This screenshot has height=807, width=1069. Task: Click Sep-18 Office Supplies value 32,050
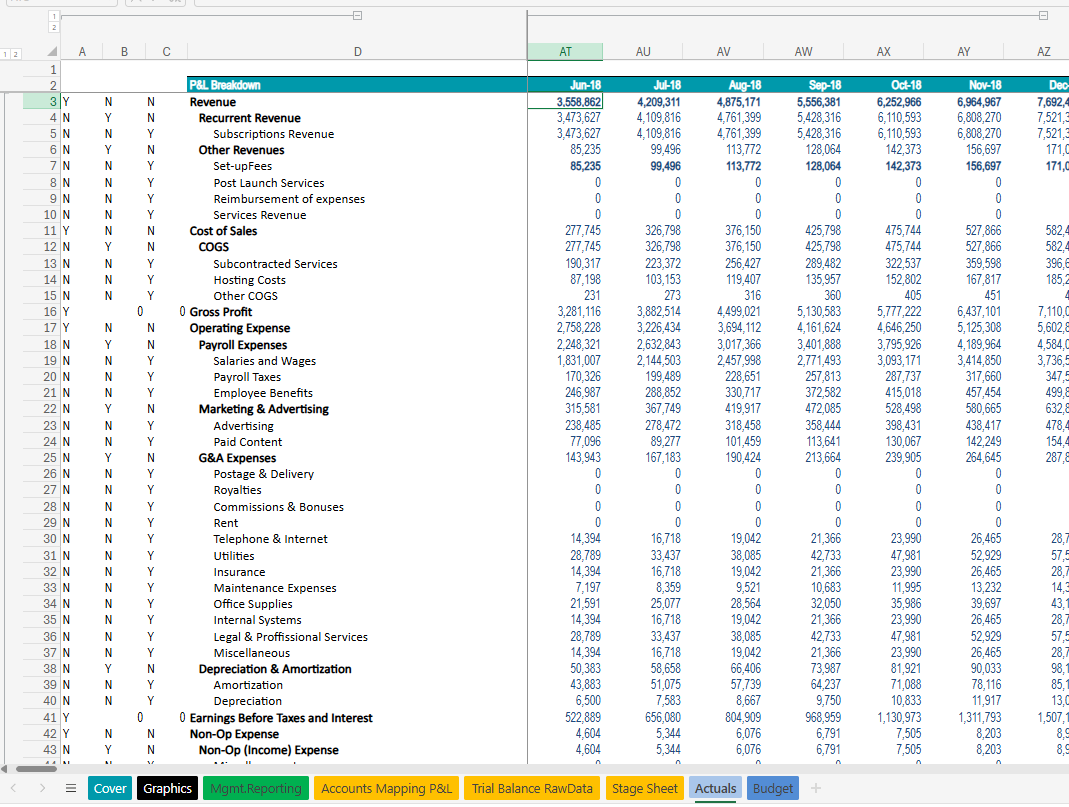pos(804,604)
